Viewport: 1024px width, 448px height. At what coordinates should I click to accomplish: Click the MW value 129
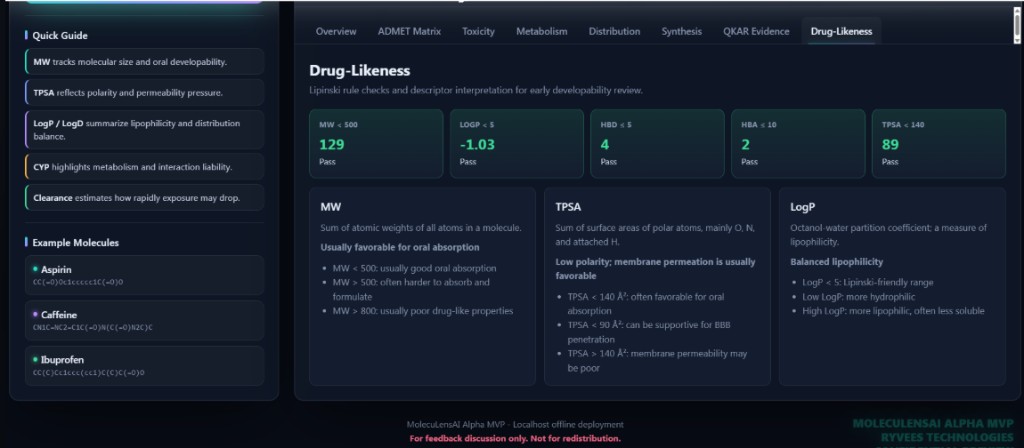click(x=331, y=144)
